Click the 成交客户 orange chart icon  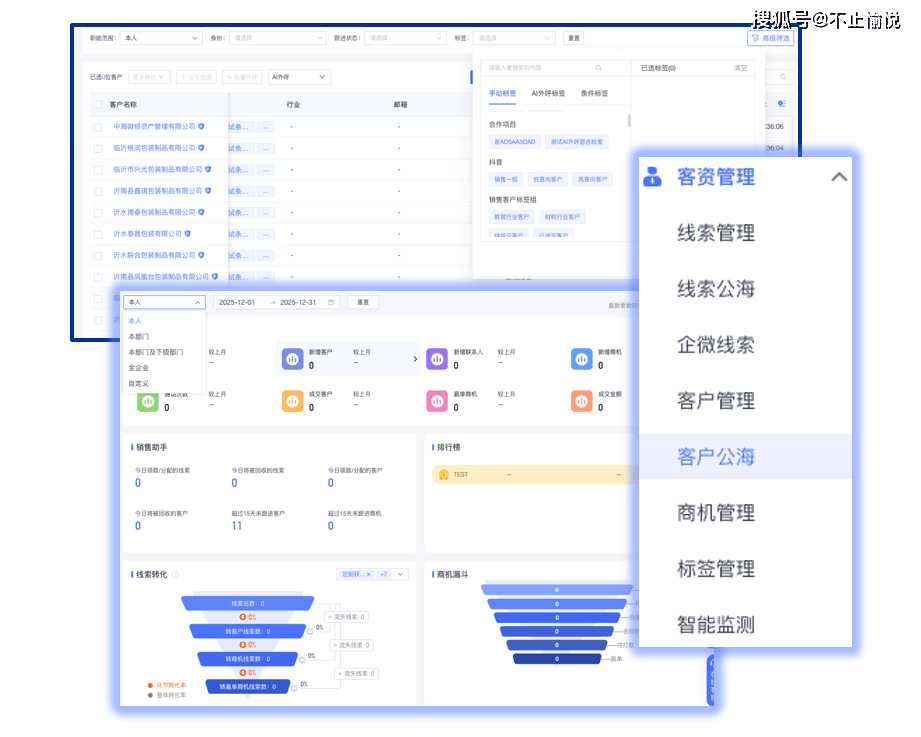pos(292,400)
